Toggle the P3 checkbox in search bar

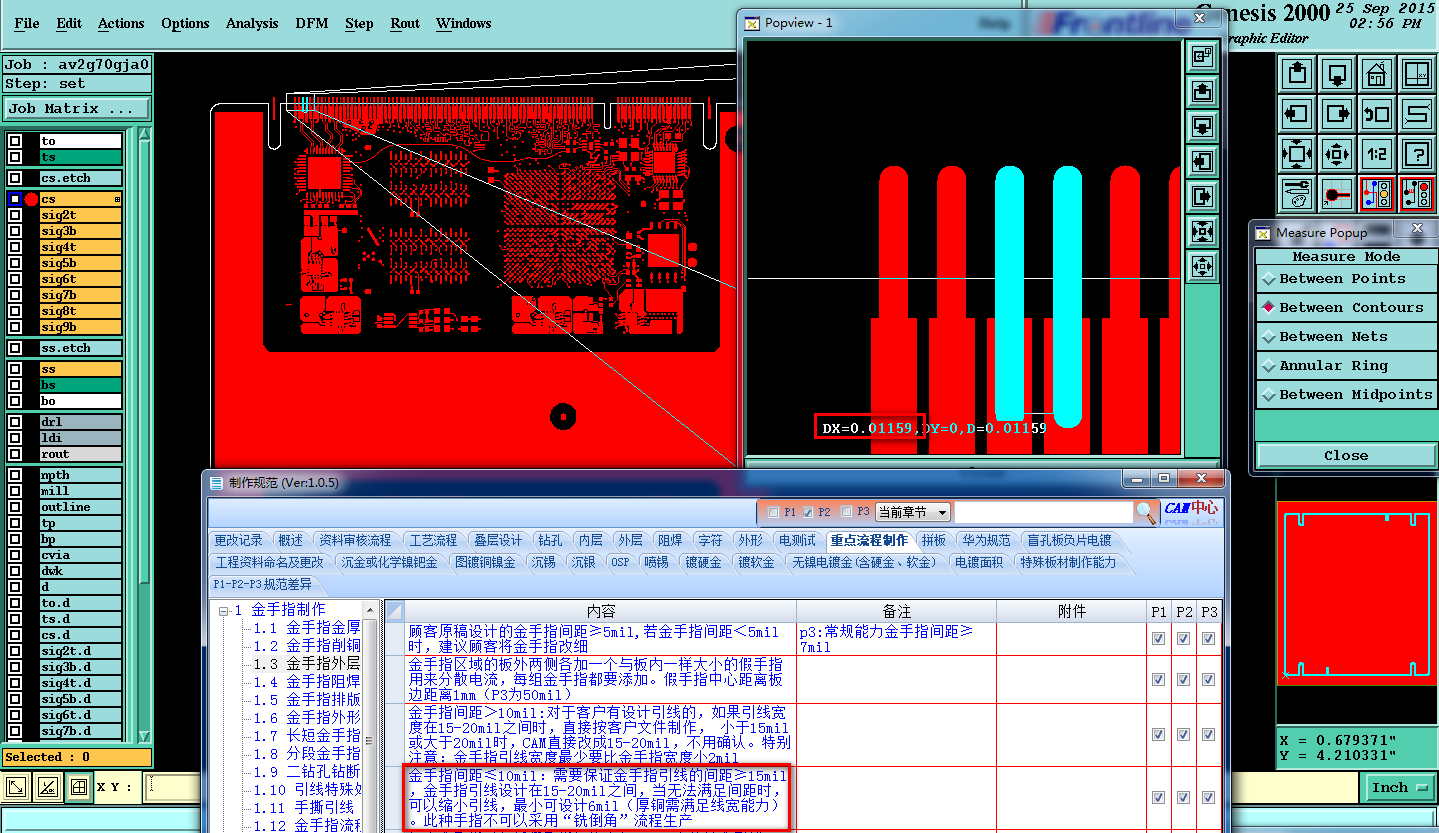tap(847, 512)
